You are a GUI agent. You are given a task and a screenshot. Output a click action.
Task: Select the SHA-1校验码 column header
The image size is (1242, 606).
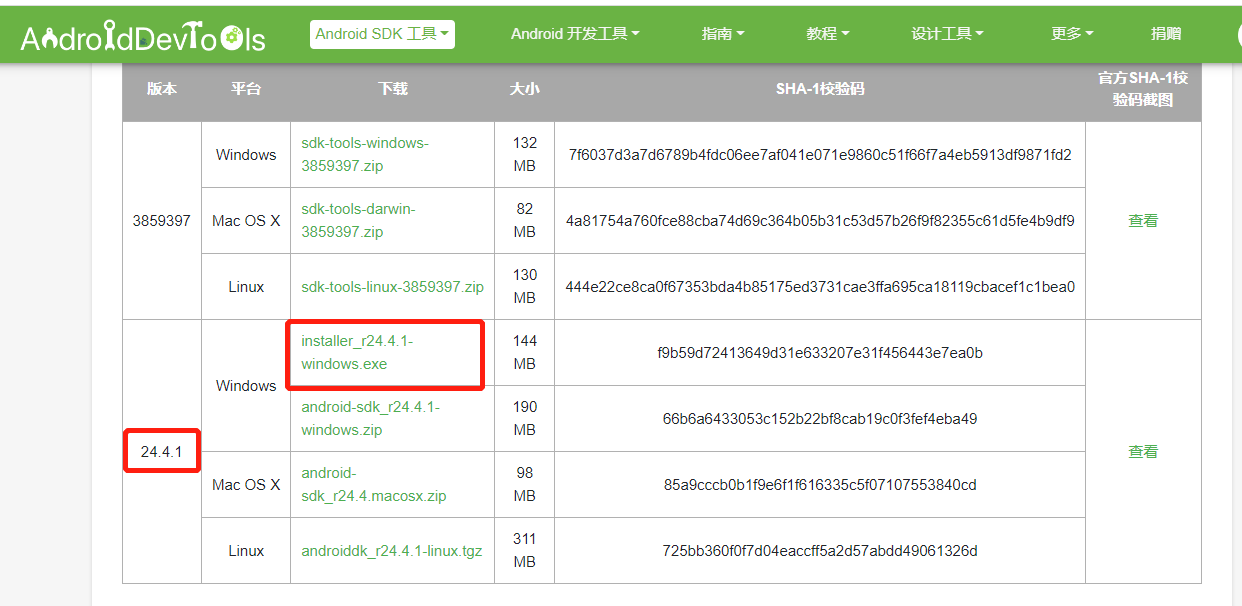click(820, 89)
